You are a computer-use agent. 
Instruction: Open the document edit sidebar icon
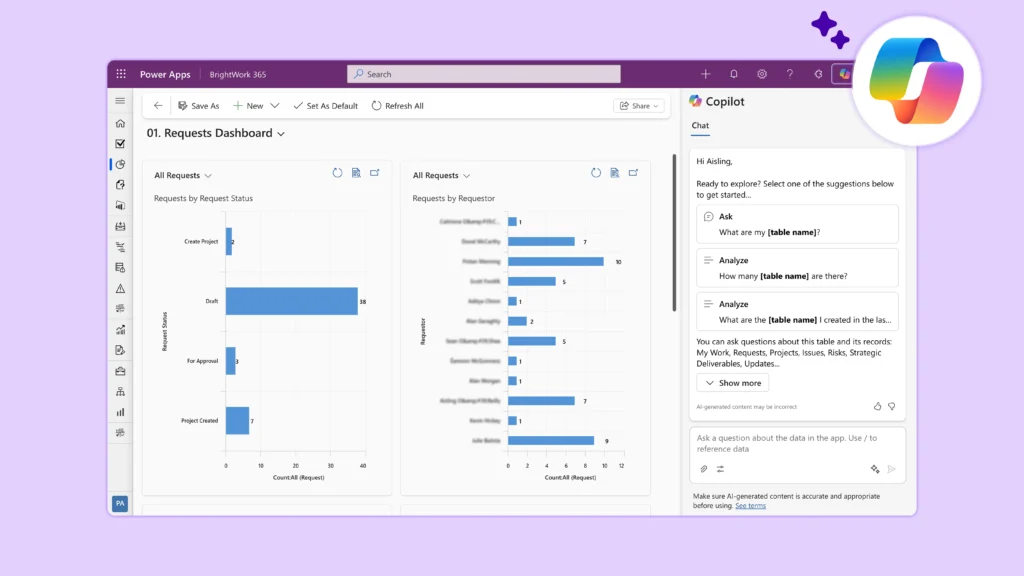click(x=120, y=350)
